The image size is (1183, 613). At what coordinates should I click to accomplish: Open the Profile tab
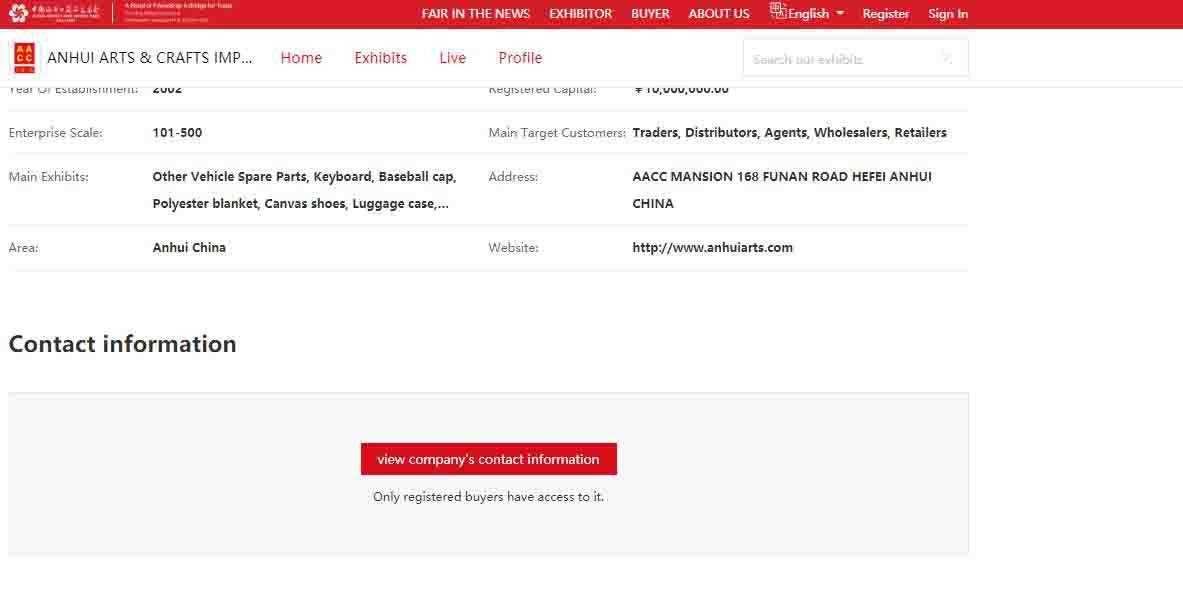(520, 58)
